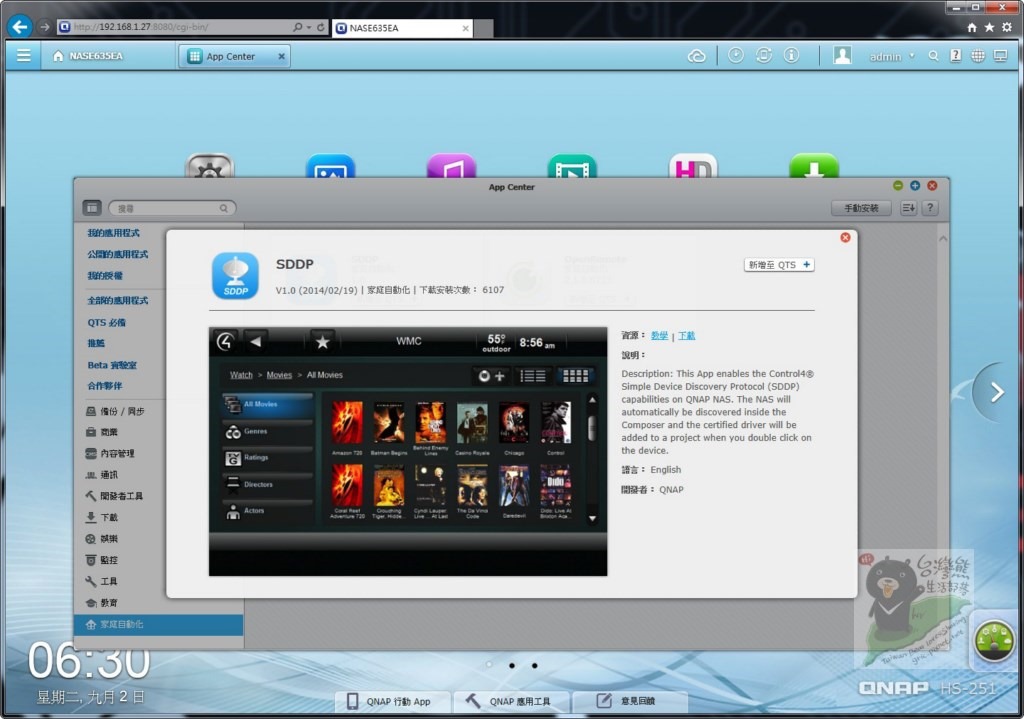Image resolution: width=1024 pixels, height=719 pixels.
Task: Go to next desktop page arrow
Action: [x=996, y=392]
